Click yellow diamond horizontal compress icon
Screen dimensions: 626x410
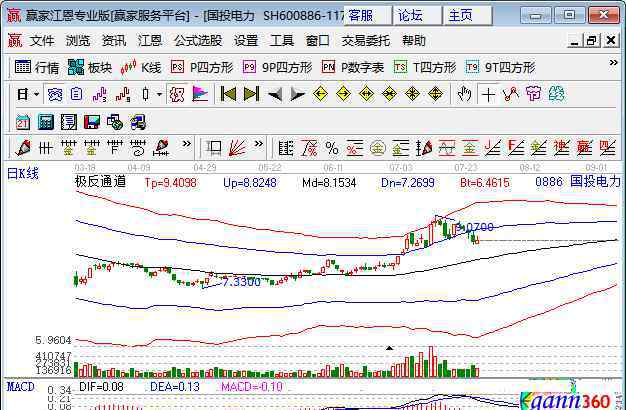(x=389, y=95)
